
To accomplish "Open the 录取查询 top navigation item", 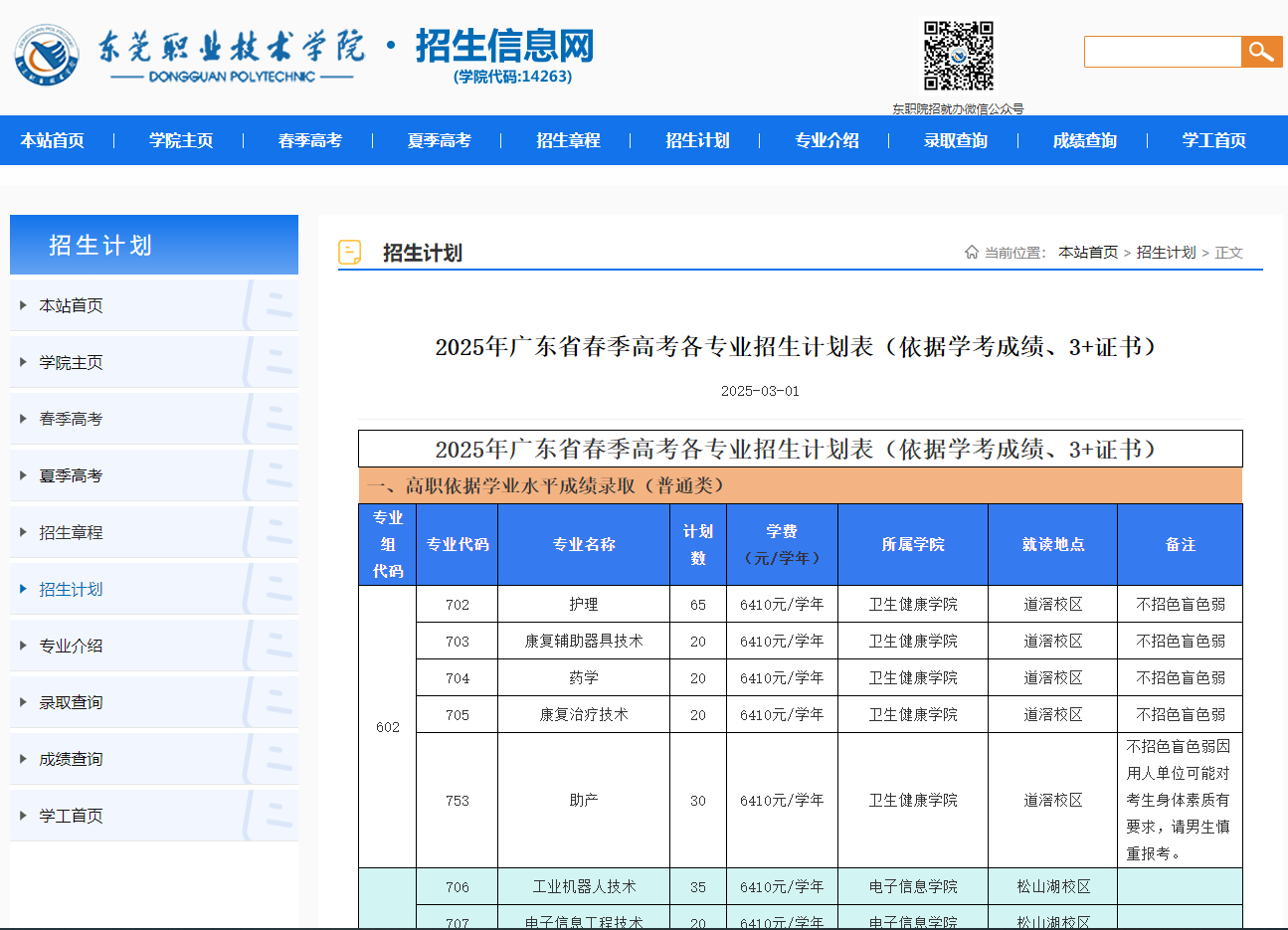I will click(955, 140).
